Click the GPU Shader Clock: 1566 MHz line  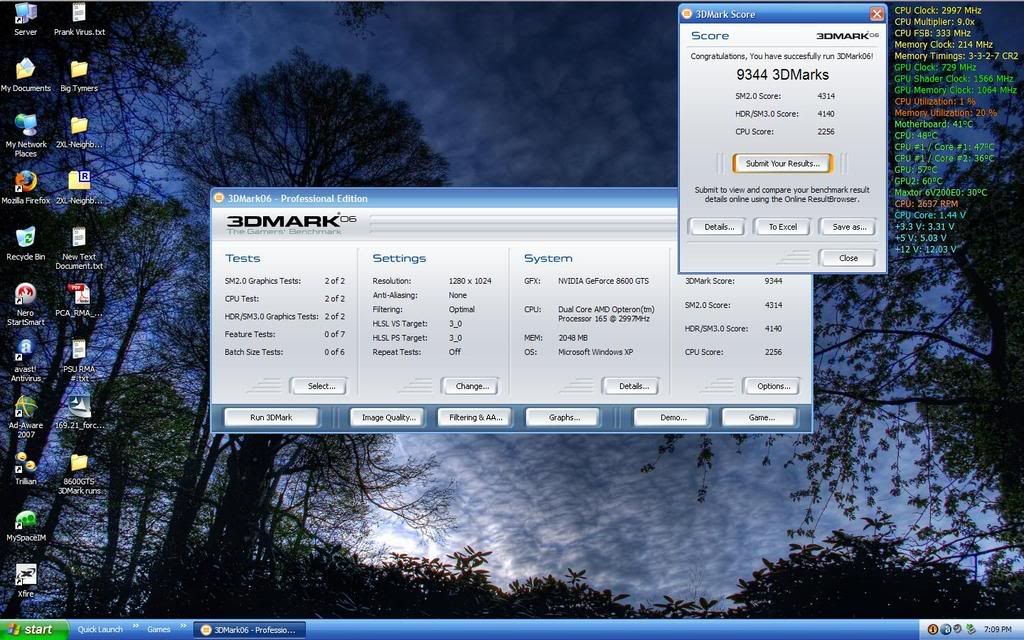953,78
